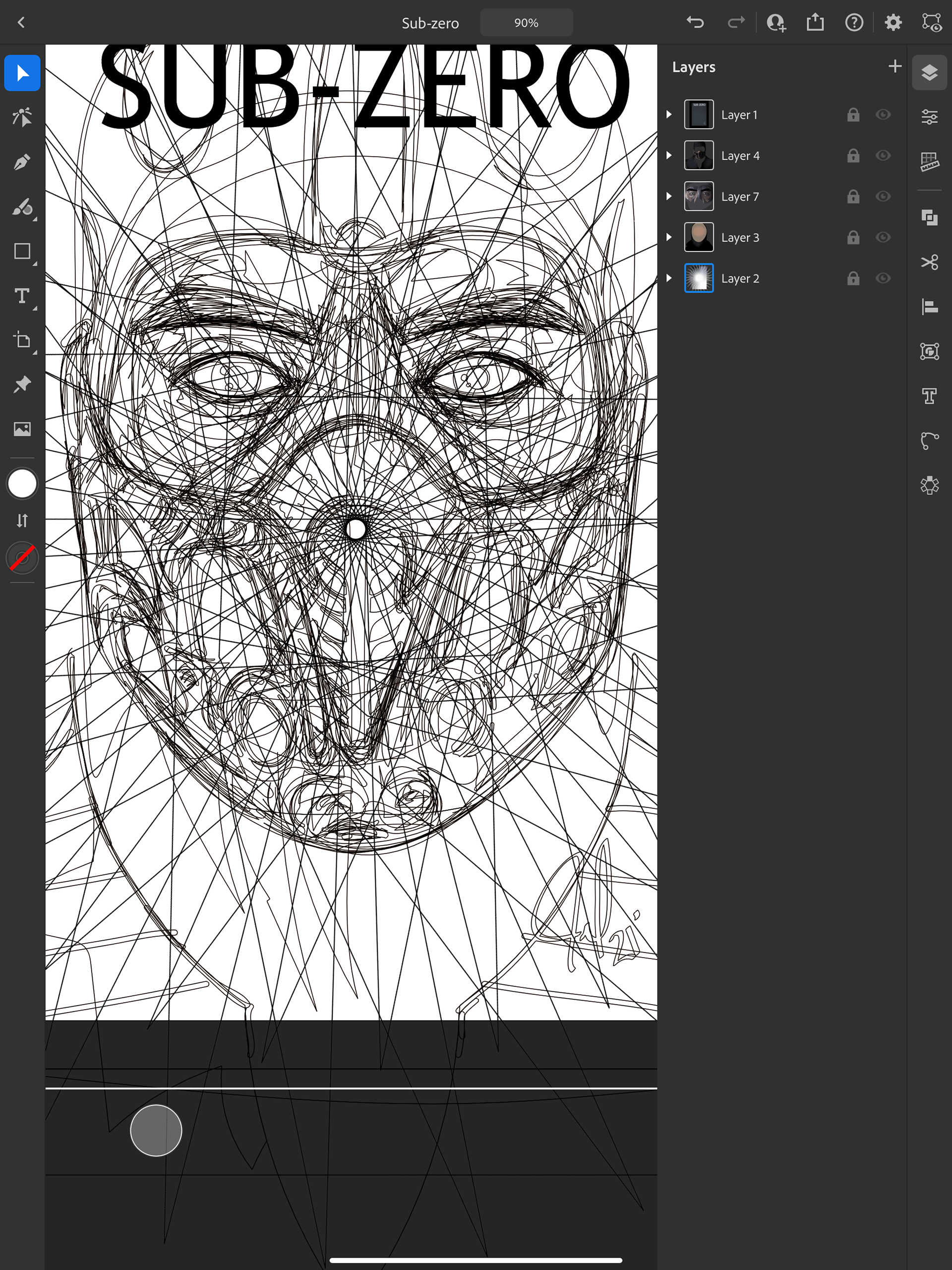Open the Properties panel icon

(x=929, y=117)
